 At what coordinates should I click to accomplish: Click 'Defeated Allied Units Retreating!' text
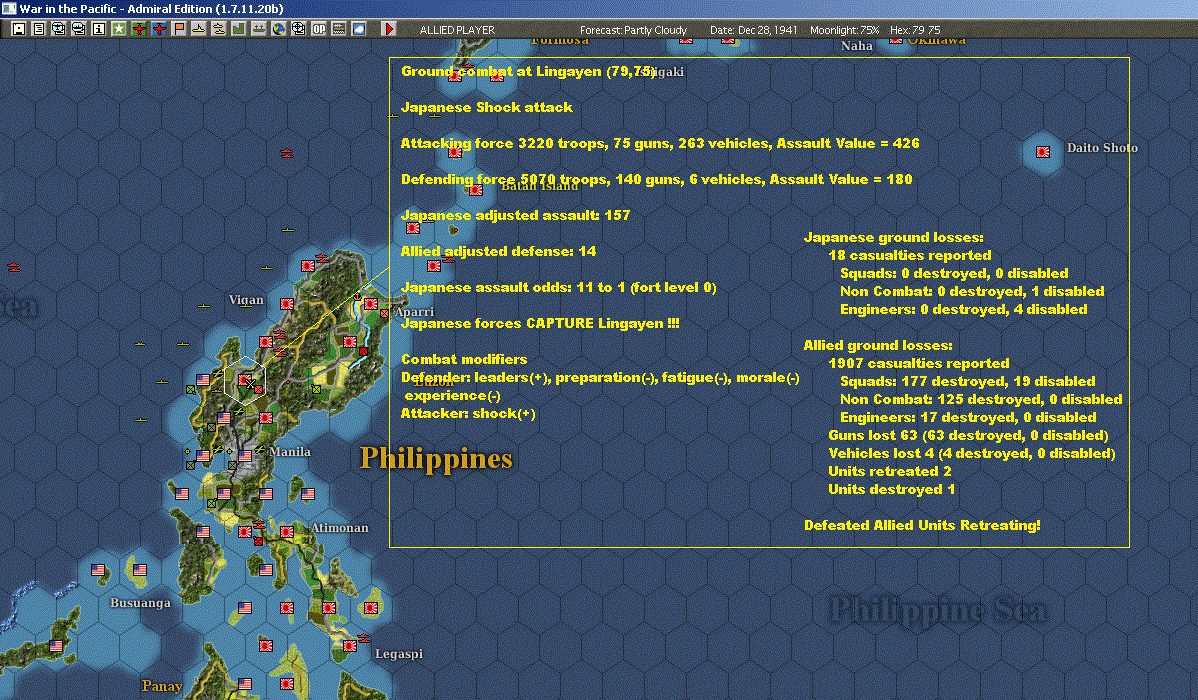[x=922, y=525]
